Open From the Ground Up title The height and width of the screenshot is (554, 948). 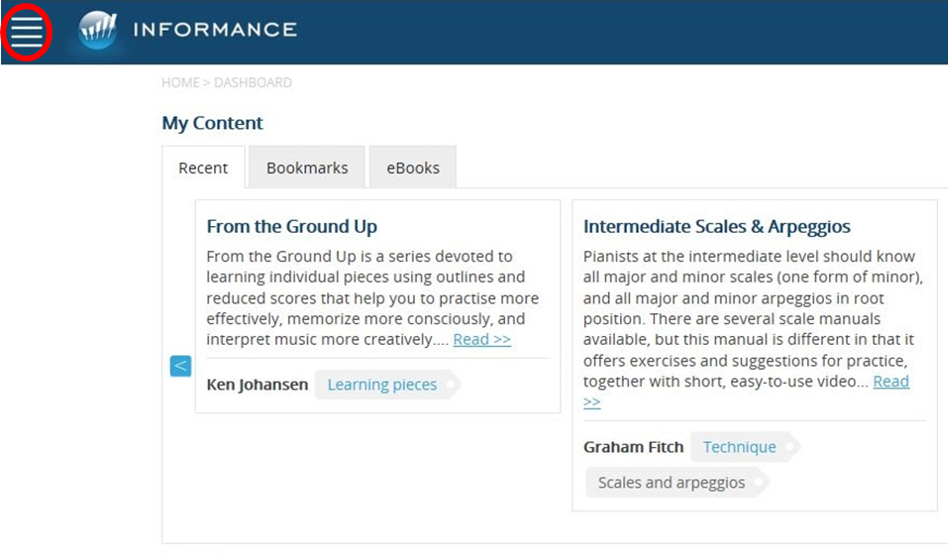(x=291, y=226)
